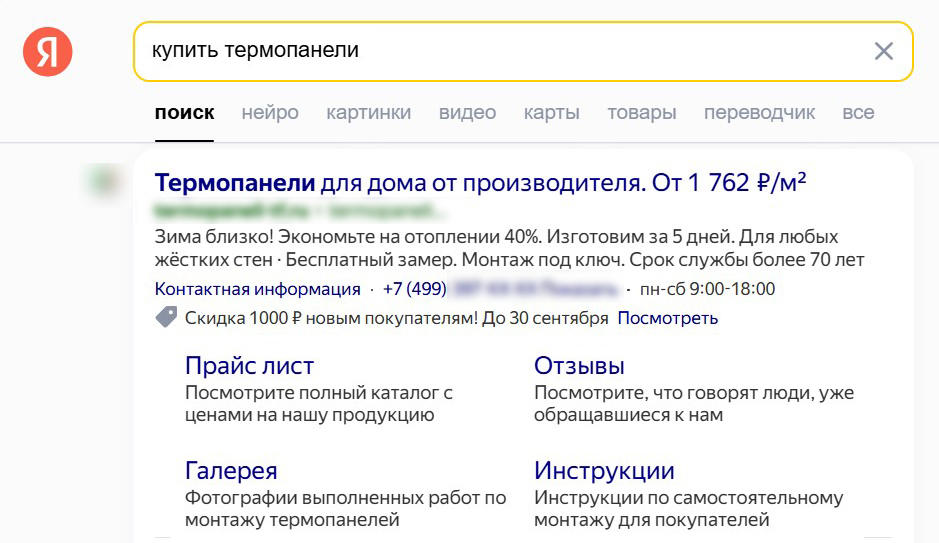This screenshot has width=939, height=543.
Task: Select the 'поиск' tab
Action: tap(184, 113)
